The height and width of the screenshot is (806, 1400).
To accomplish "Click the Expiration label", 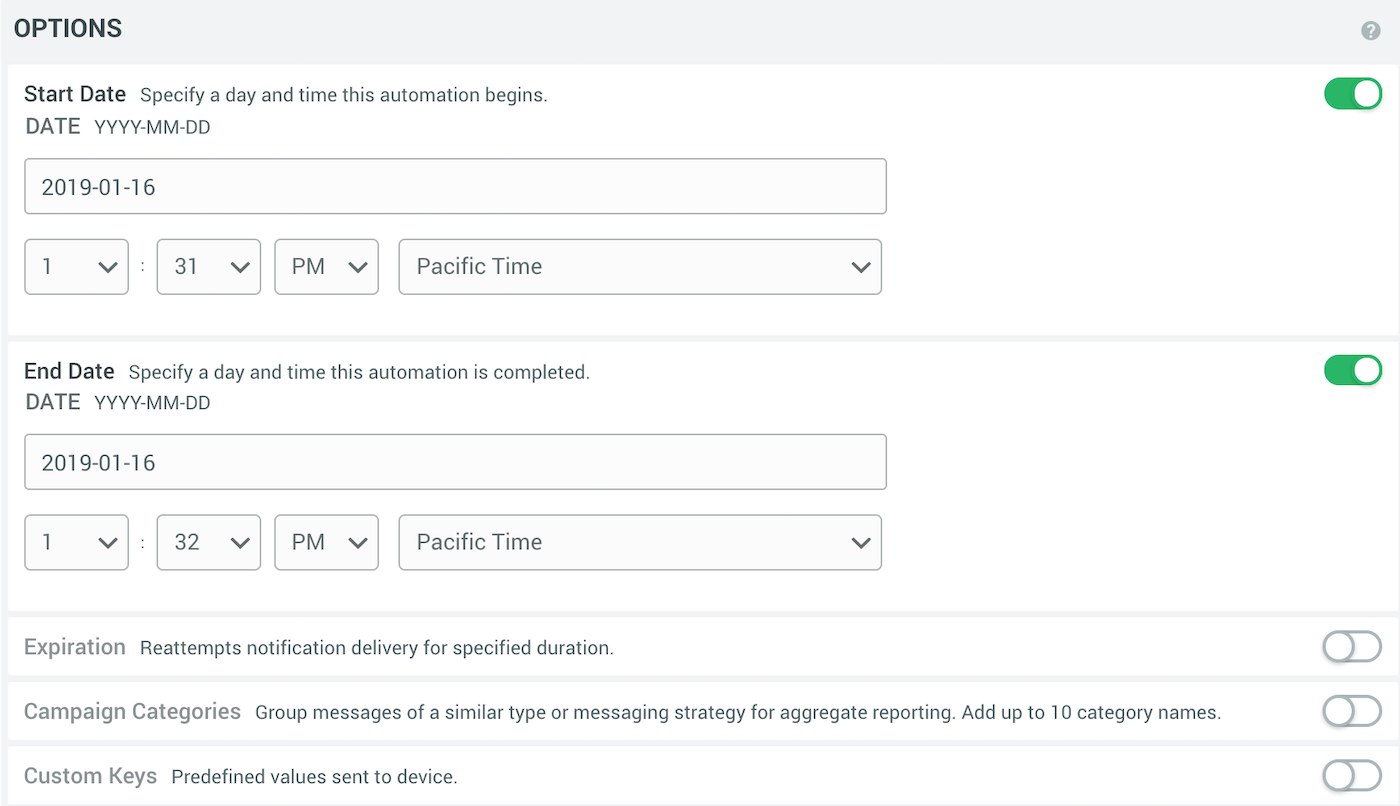I will (75, 647).
